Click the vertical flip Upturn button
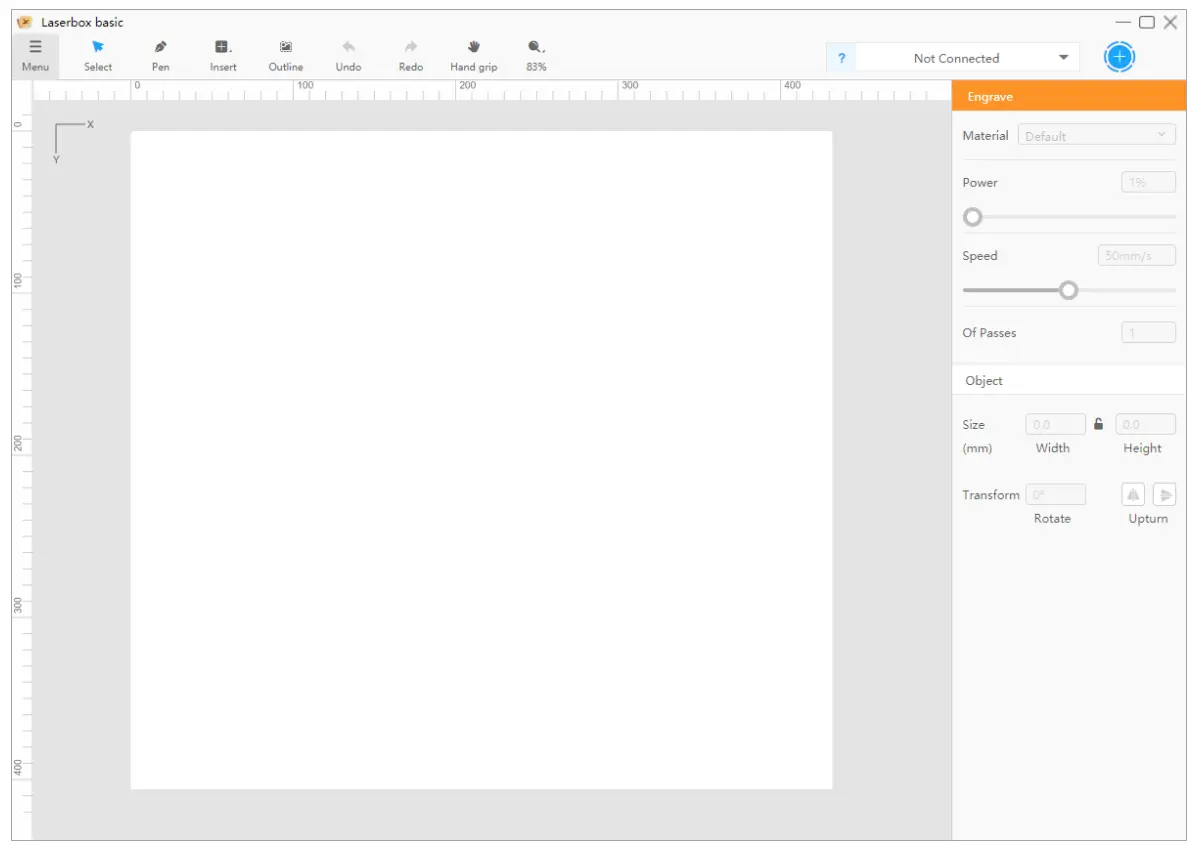The width and height of the screenshot is (1197, 845). (1164, 494)
